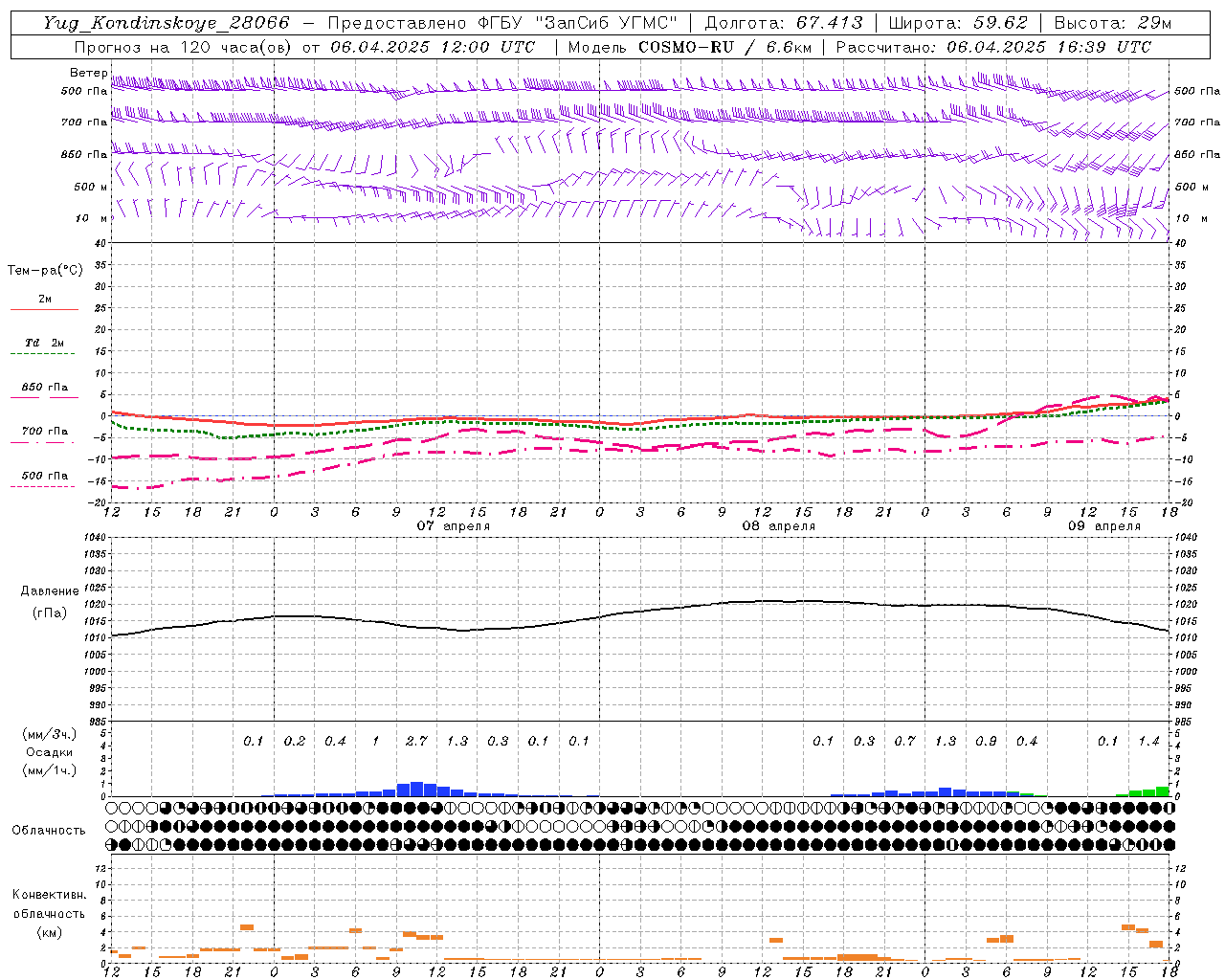The height and width of the screenshot is (980, 1225).
Task: Select the (км) unit label under convective cloudiness
Action: coord(49,932)
